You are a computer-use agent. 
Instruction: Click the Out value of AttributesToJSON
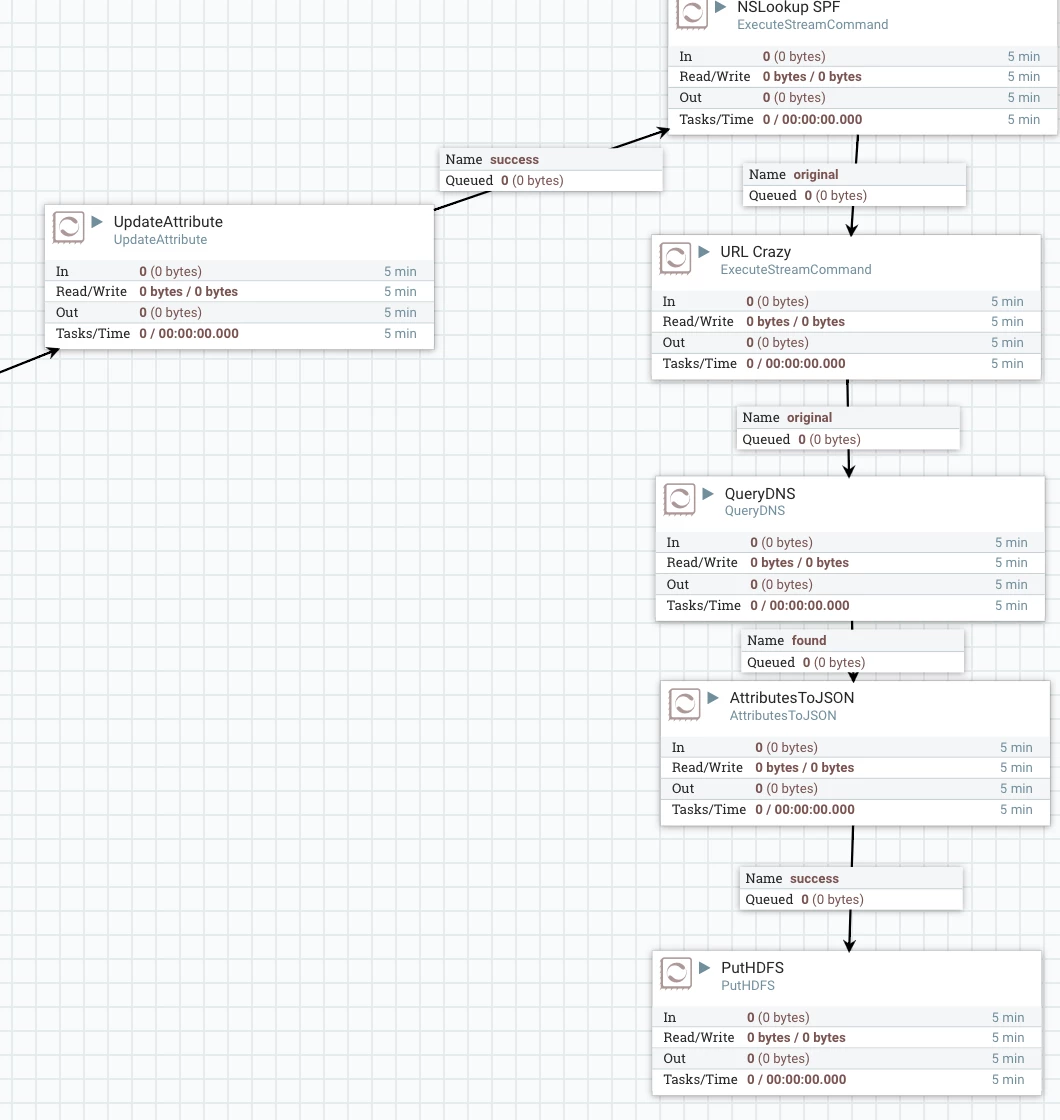786,789
